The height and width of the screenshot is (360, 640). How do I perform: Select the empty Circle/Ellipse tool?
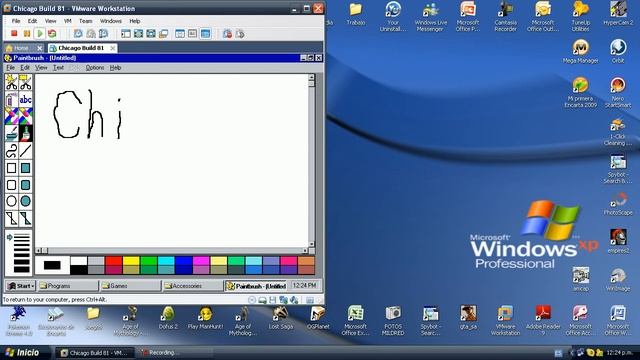[11, 201]
